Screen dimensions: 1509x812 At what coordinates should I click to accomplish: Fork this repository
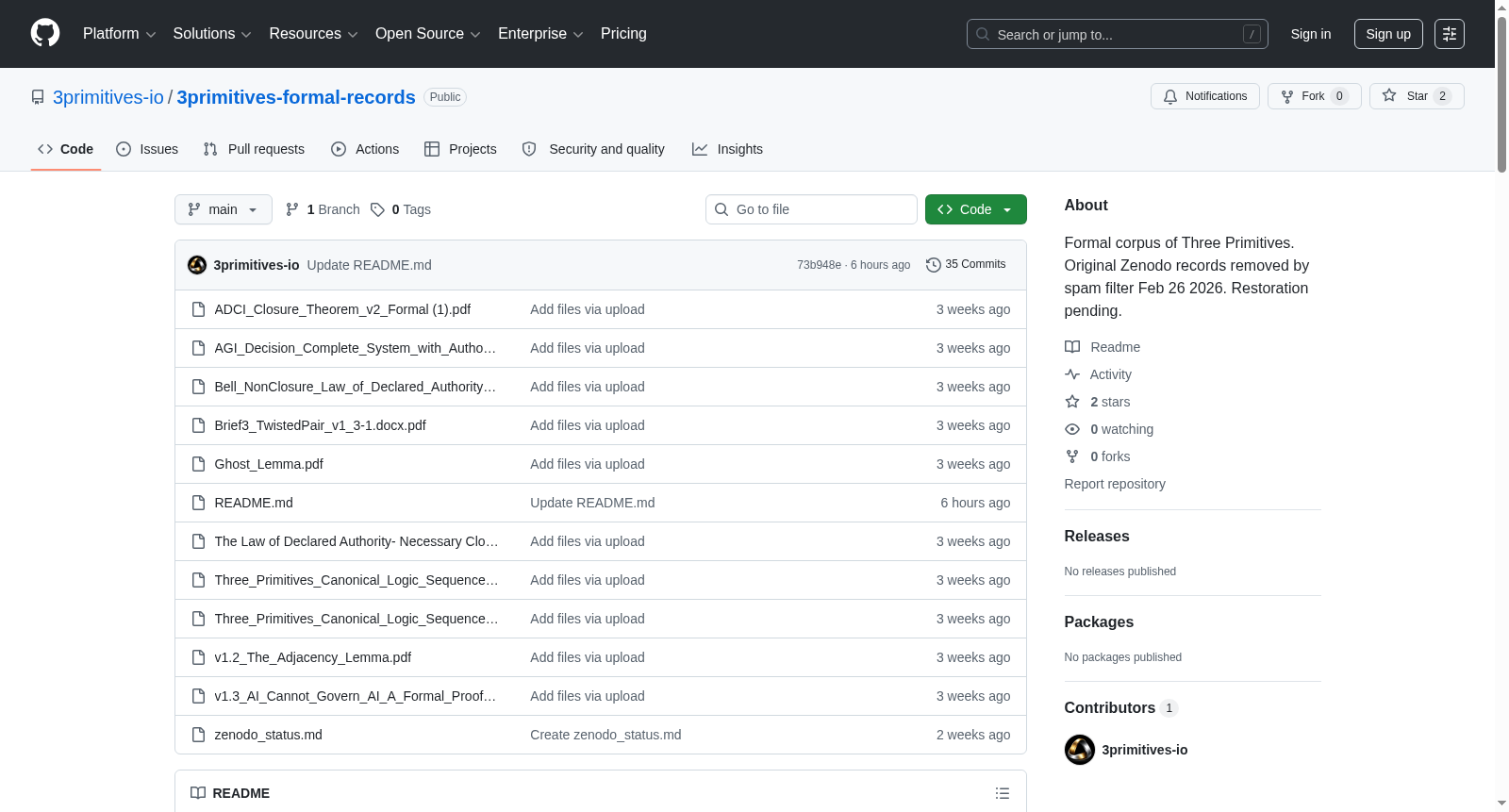[x=1315, y=96]
